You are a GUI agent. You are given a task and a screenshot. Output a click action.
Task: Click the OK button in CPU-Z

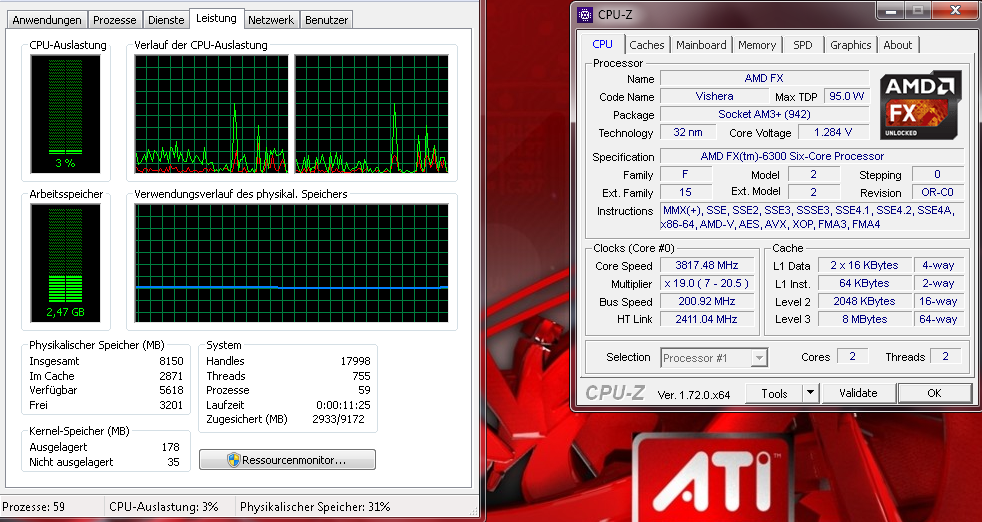(934, 393)
